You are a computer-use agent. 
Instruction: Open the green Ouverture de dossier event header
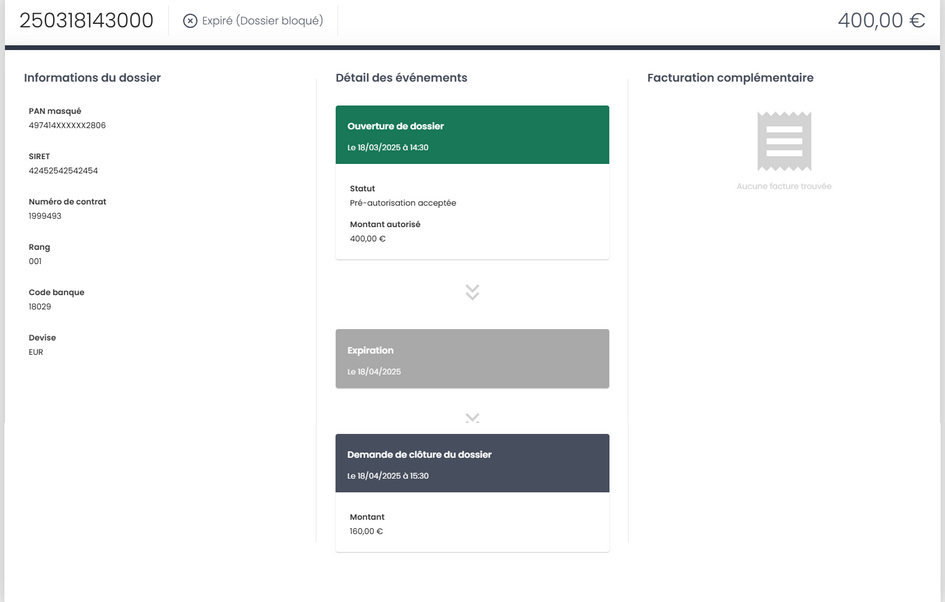[472, 135]
